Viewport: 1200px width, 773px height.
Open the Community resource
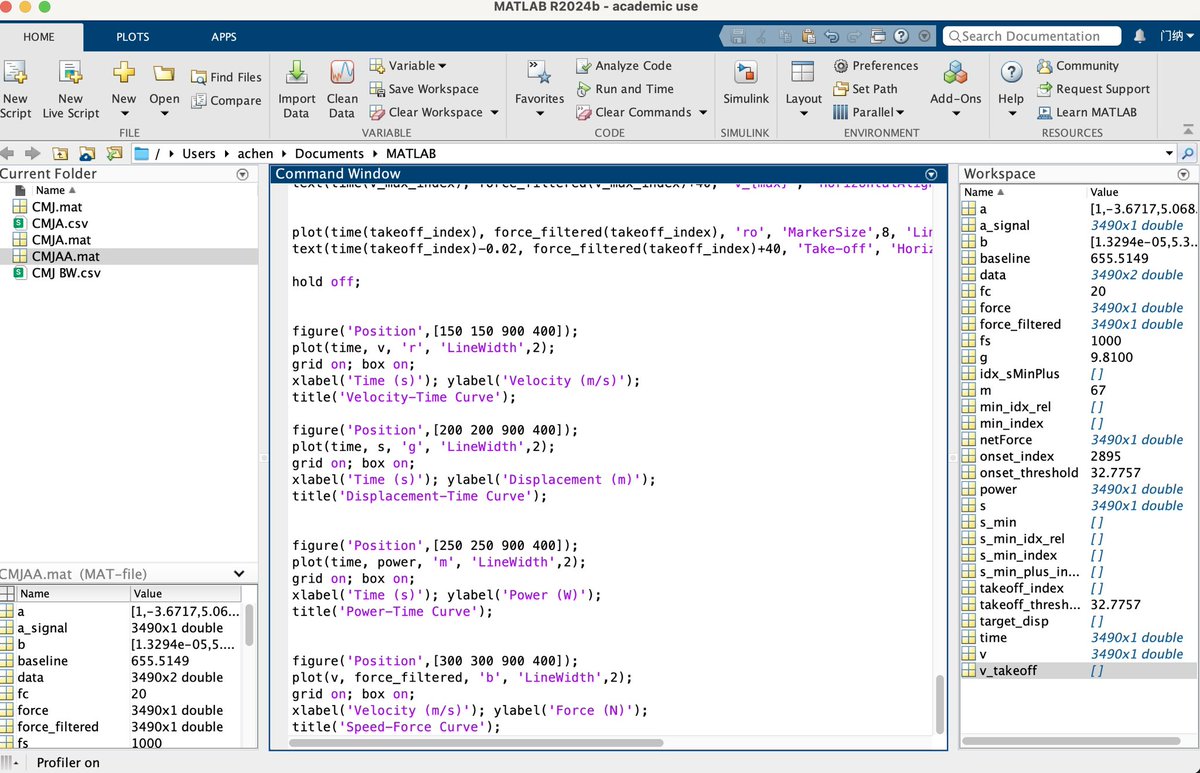[x=1078, y=66]
